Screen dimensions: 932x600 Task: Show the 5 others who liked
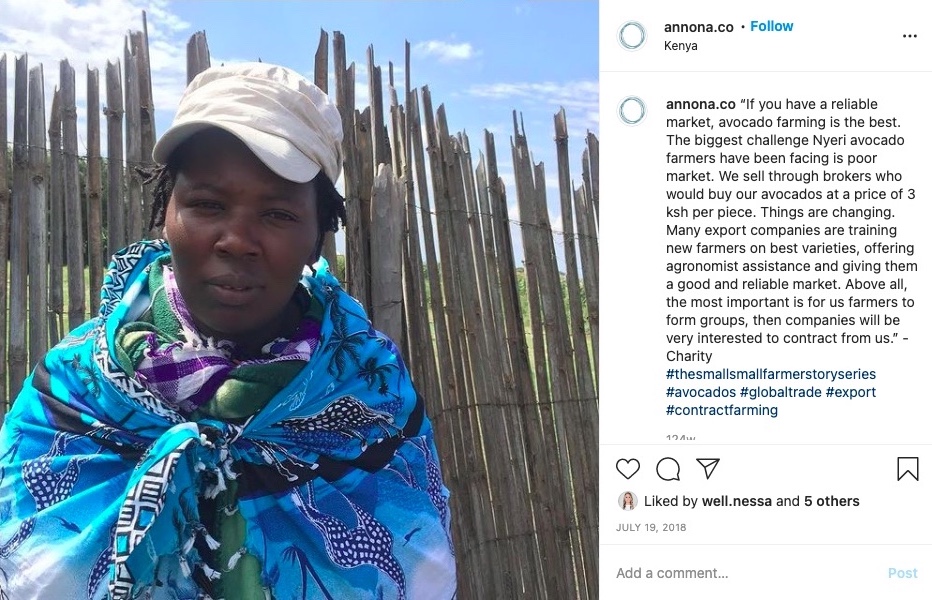[832, 501]
